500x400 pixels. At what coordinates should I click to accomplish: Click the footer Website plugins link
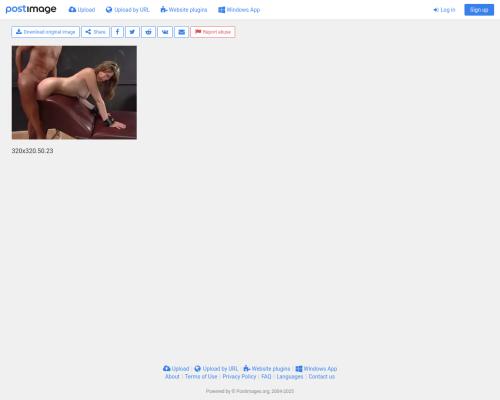267,369
